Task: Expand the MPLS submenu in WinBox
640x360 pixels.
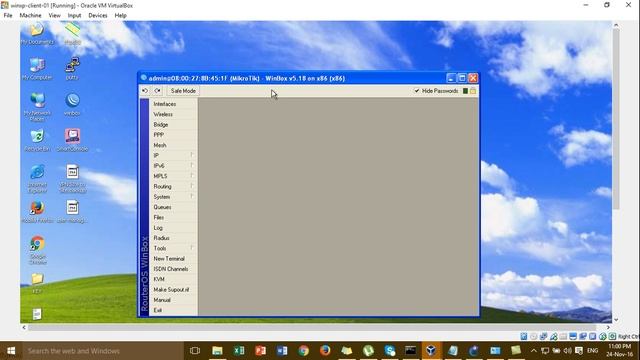Action: [192, 176]
